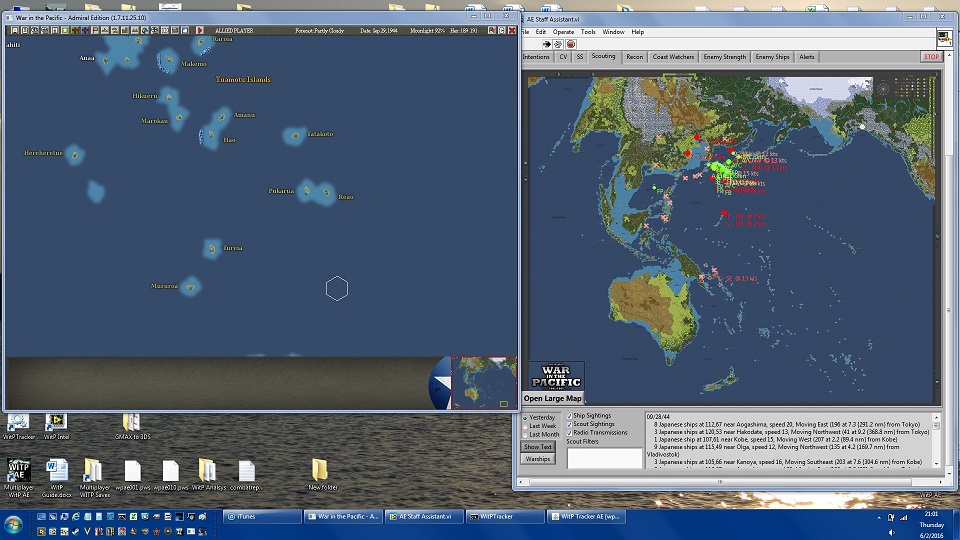This screenshot has height=540, width=960.
Task: Click the Warships button
Action: [538, 459]
